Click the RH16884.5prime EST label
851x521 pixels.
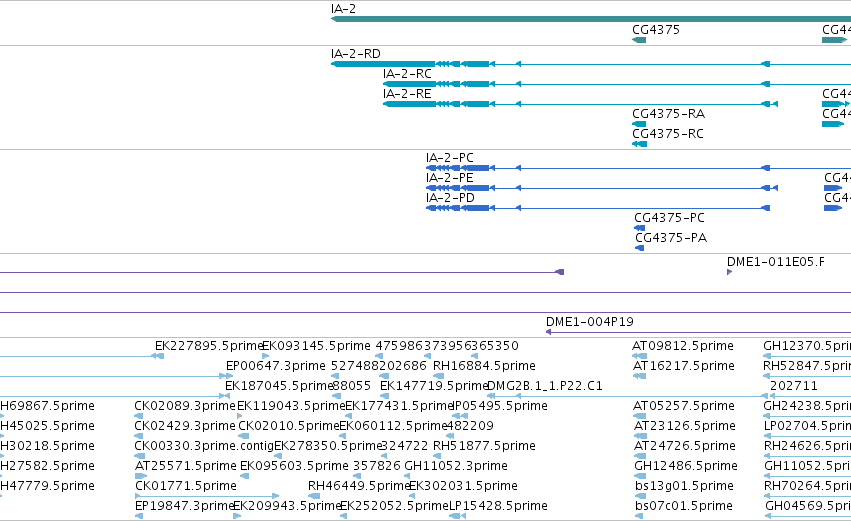pyautogui.click(x=484, y=366)
